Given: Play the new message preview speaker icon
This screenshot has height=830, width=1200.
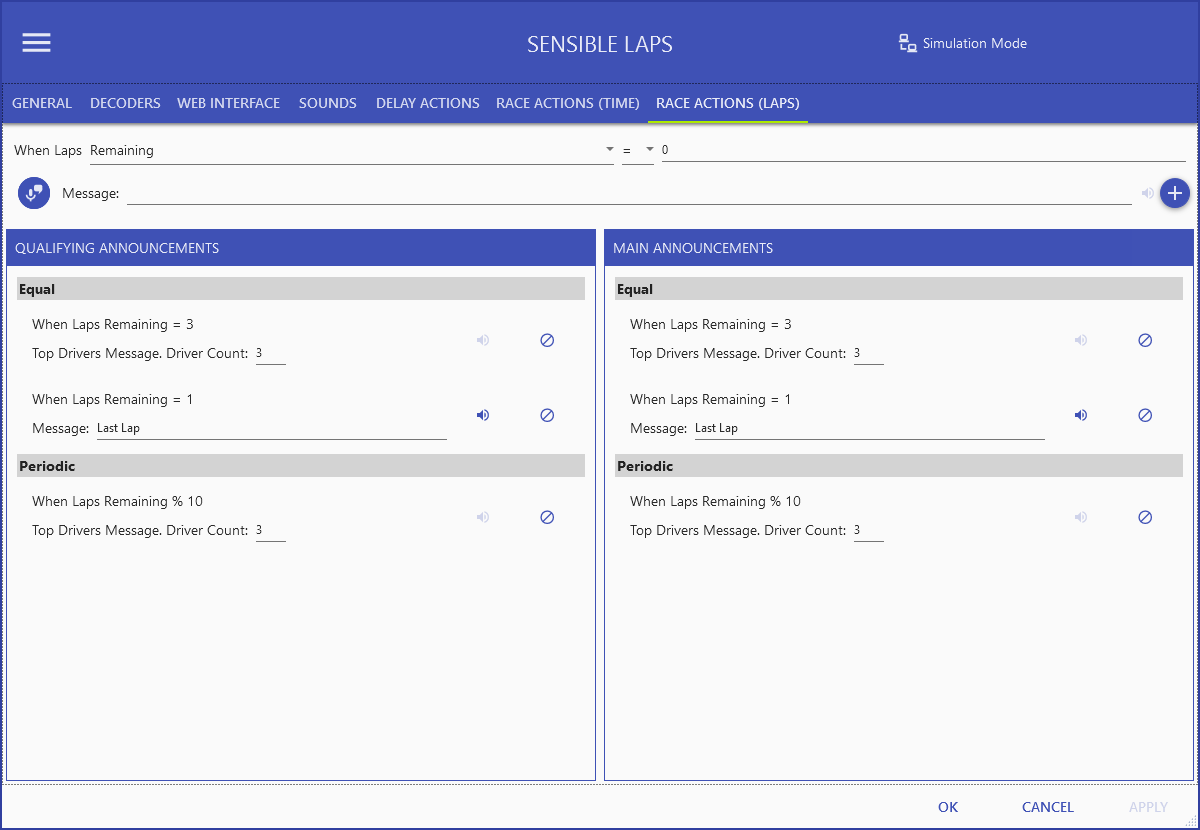Looking at the screenshot, I should pos(1148,193).
